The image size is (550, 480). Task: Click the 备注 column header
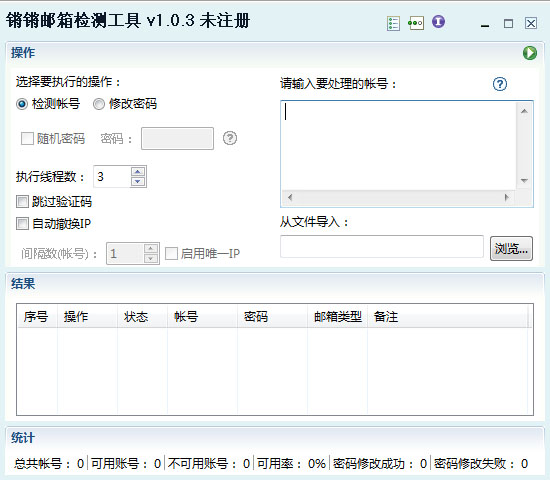pyautogui.click(x=448, y=316)
